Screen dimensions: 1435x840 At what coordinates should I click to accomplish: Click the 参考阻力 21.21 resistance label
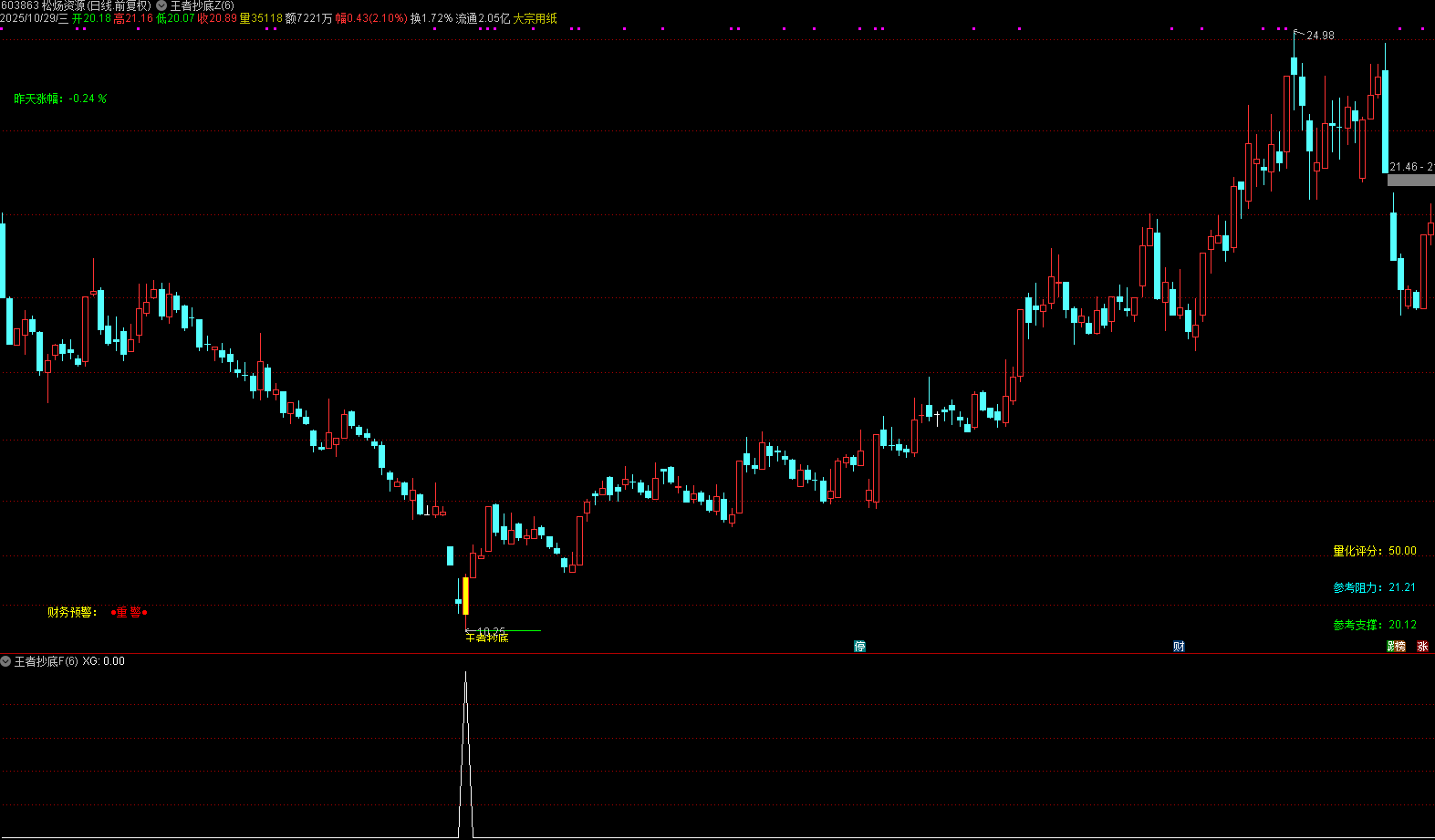(1374, 587)
